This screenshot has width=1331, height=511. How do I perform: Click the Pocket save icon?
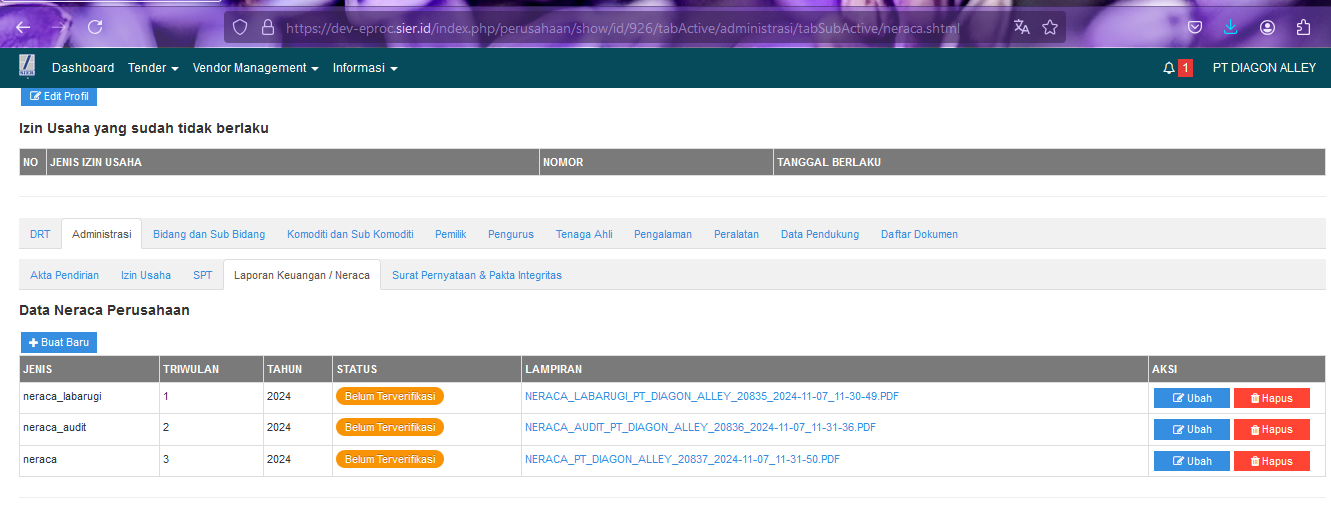pos(1195,27)
